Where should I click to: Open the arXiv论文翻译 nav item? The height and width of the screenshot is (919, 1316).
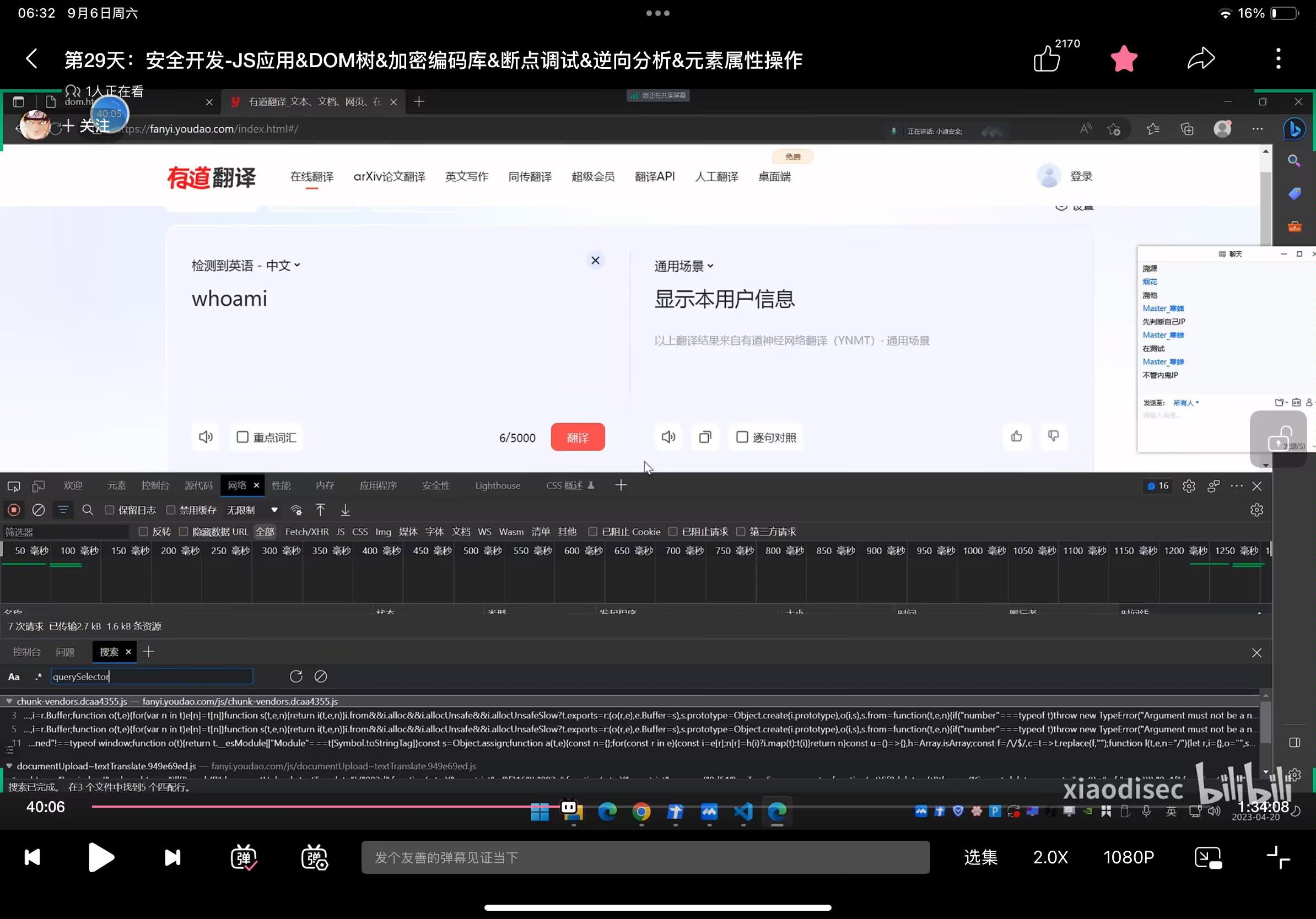(389, 176)
